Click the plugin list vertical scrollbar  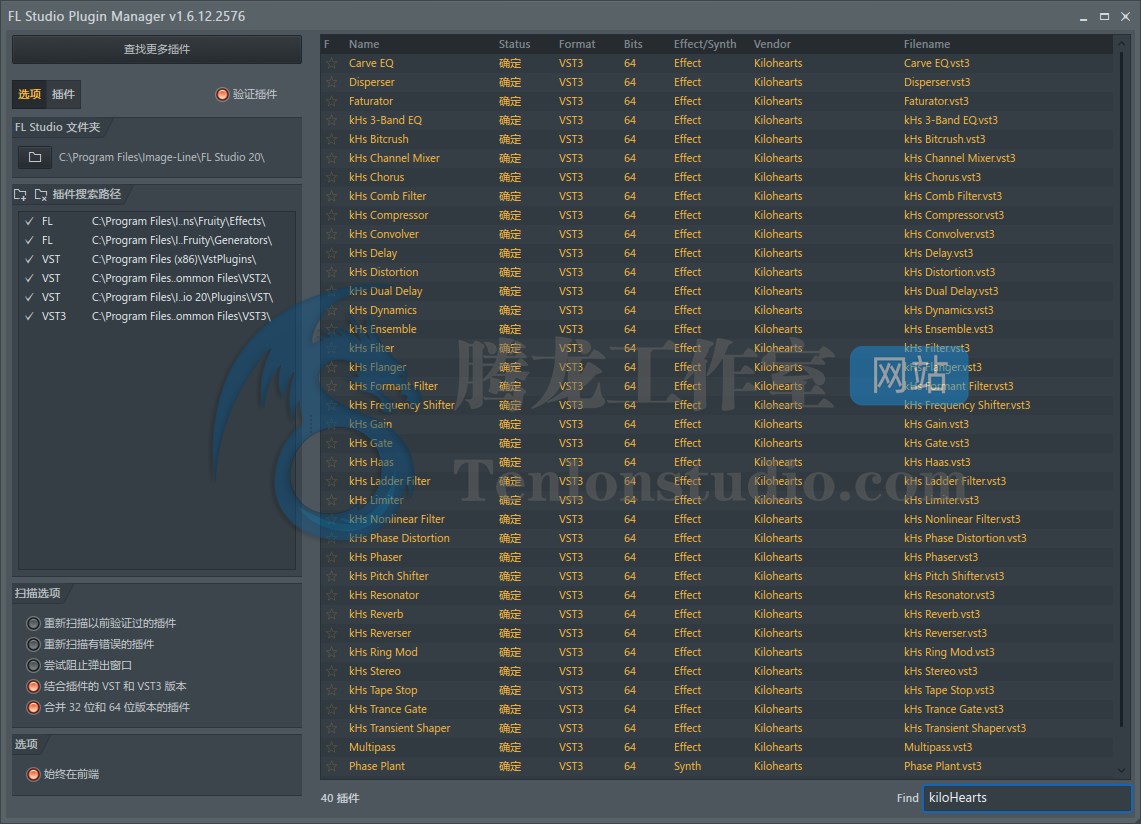1121,390
